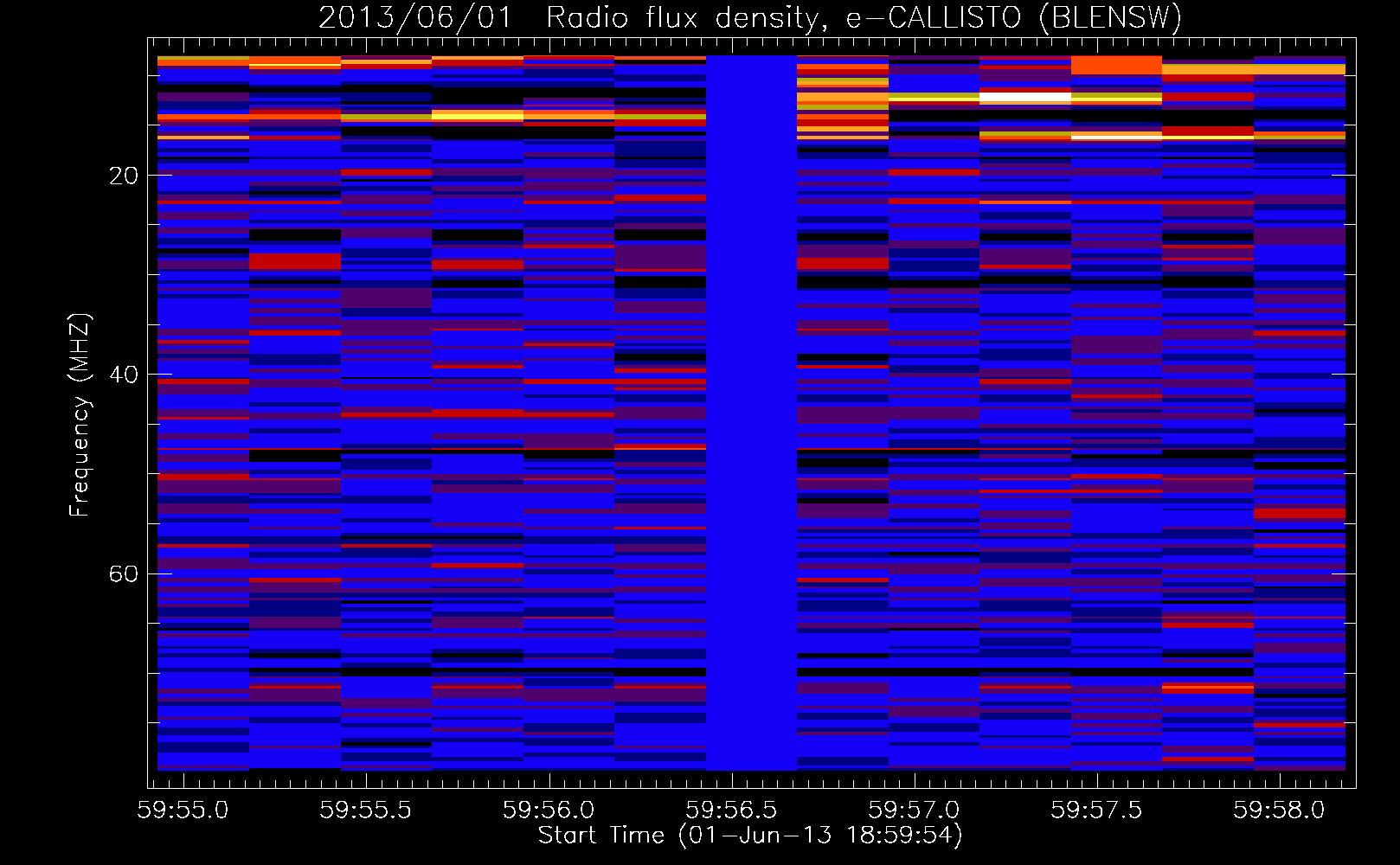The width and height of the screenshot is (1400, 865).
Task: Click the bright white burst band in the spectrogram
Action: pos(1025,98)
